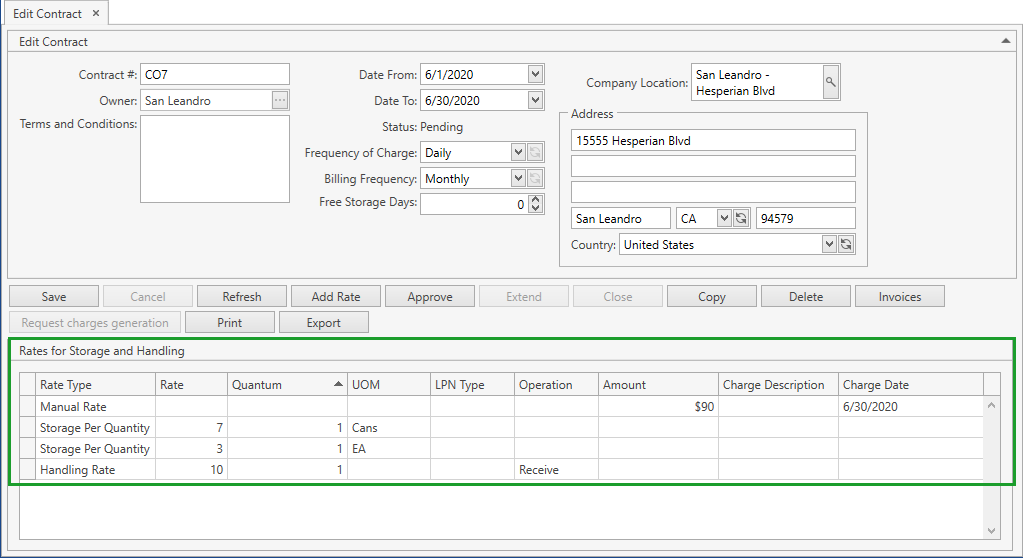Select the Edit Contract tab
The height and width of the screenshot is (558, 1023).
tap(47, 14)
